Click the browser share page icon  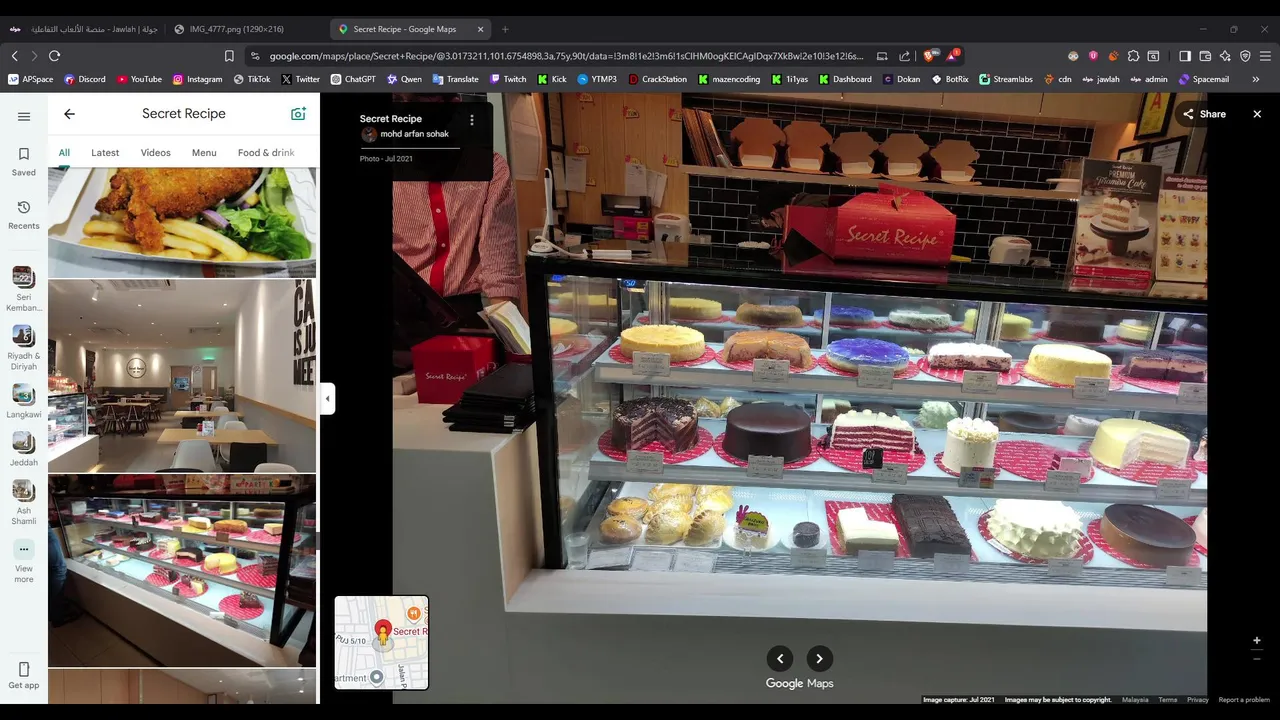click(x=905, y=56)
